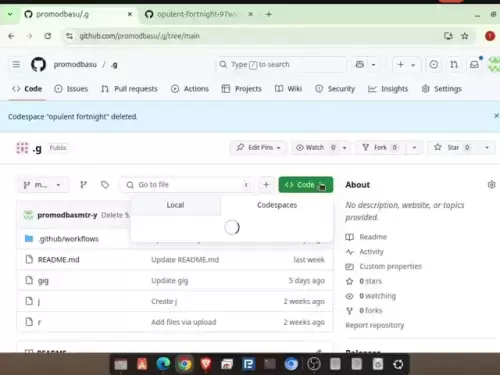Expand the Watch options dropdown
Viewport: 500px width, 375px height.
[x=345, y=147]
